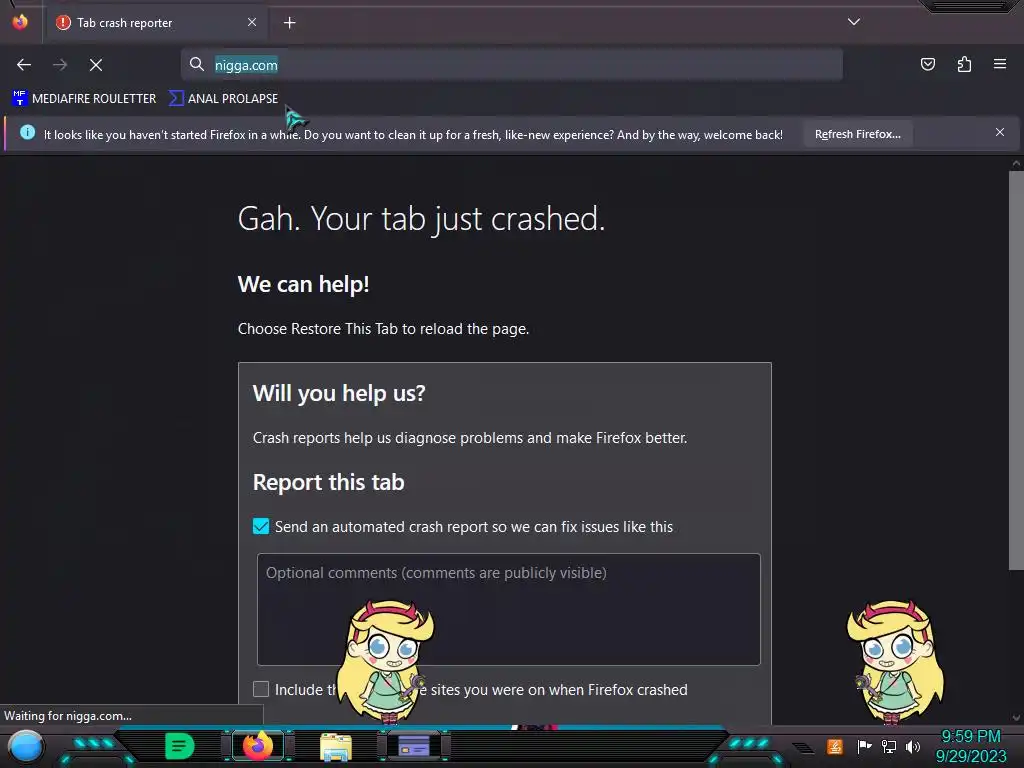Click the 'We can help!' heading
Screen dimensions: 1024x768
pyautogui.click(x=304, y=284)
